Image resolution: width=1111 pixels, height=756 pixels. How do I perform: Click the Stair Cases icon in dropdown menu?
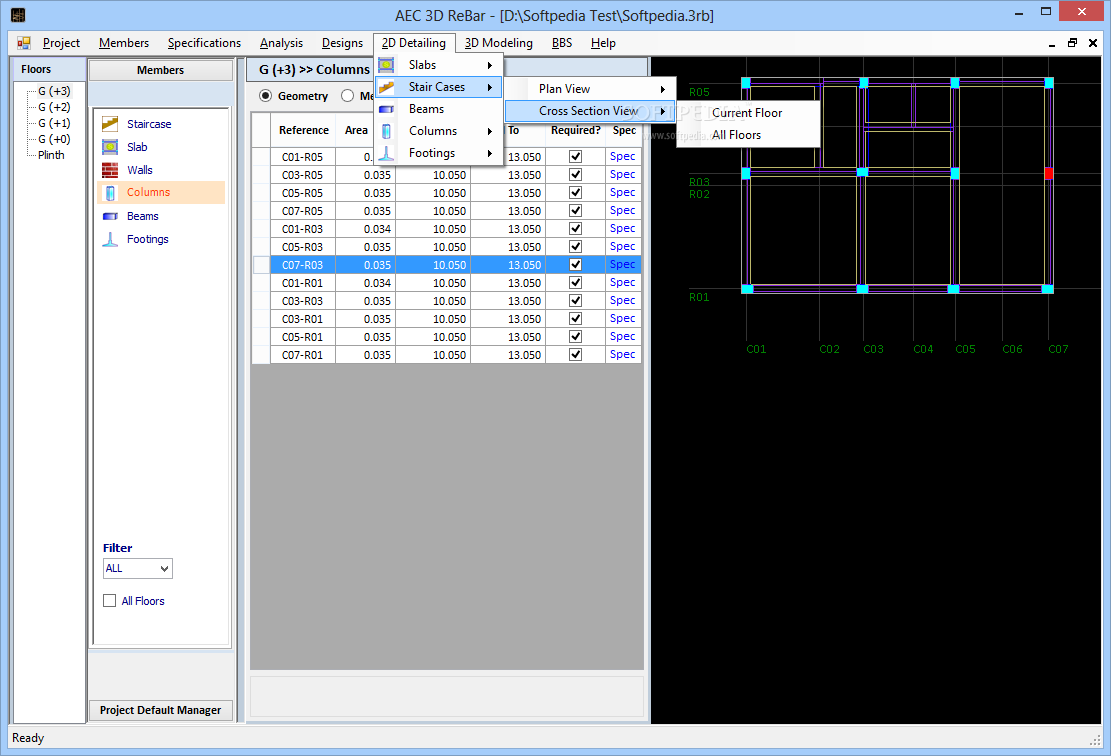click(x=386, y=87)
